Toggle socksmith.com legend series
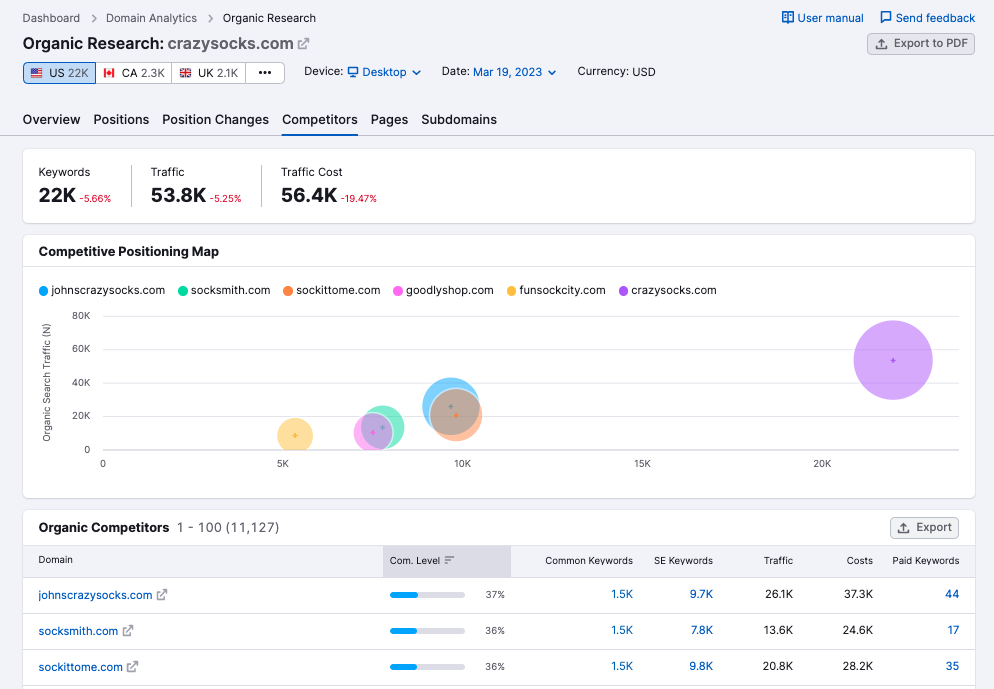Image resolution: width=994 pixels, height=689 pixels. click(x=224, y=290)
